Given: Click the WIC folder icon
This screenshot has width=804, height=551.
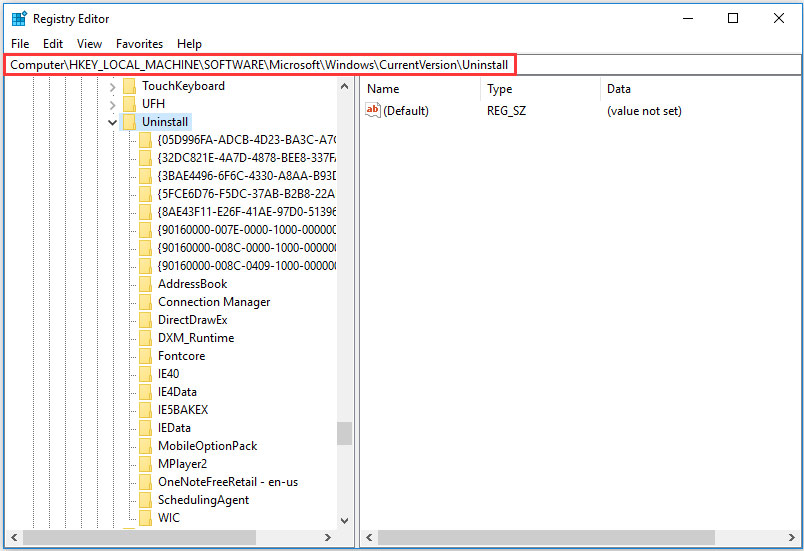Looking at the screenshot, I should coord(146,518).
